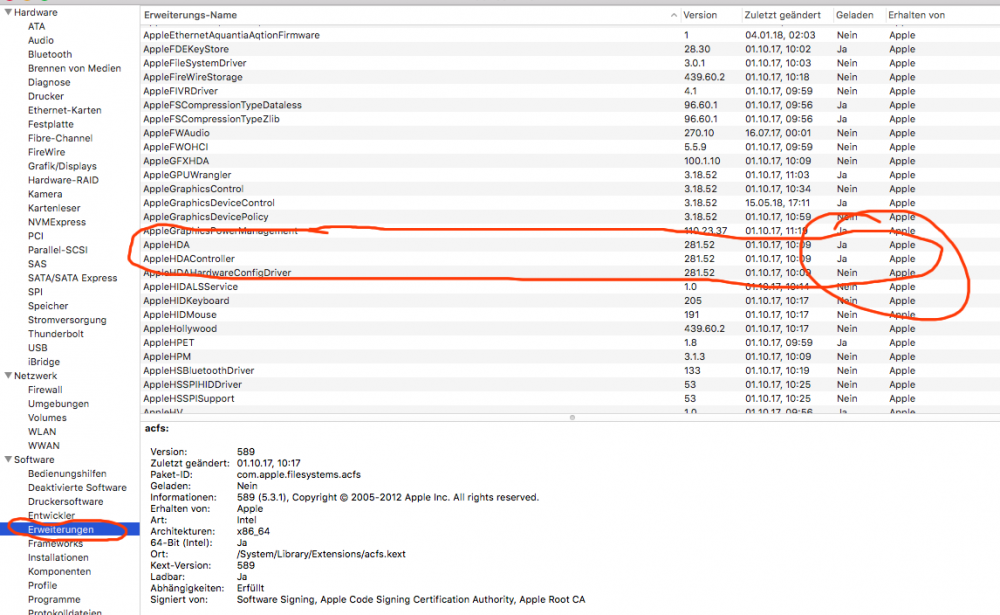Select Volumes under Netzwerk
1000x615 pixels.
coord(47,418)
